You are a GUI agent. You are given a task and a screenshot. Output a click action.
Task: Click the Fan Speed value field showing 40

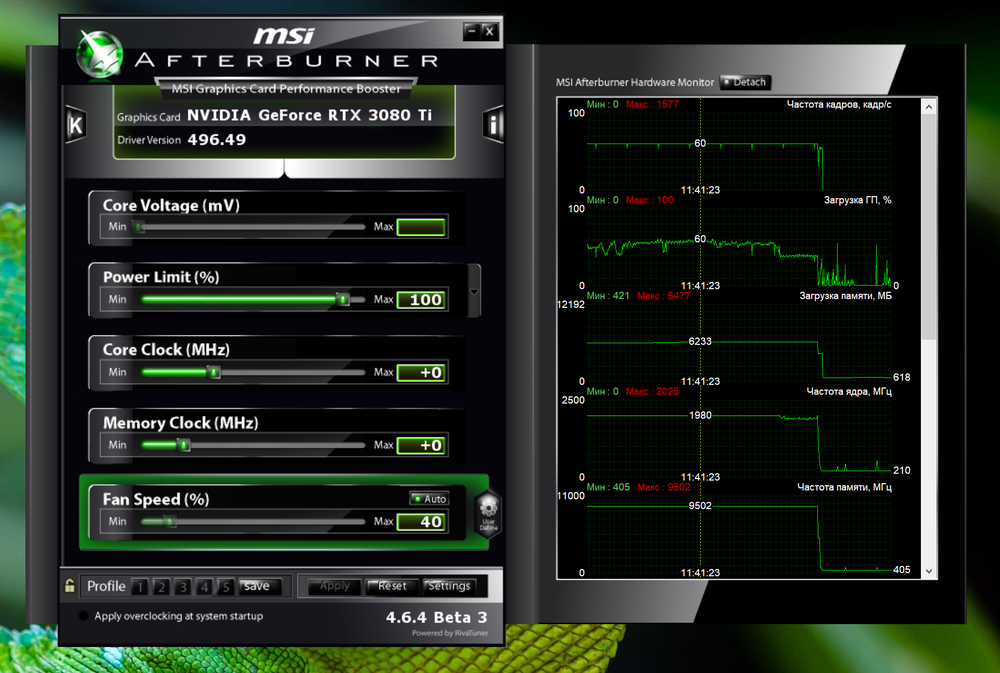pyautogui.click(x=421, y=522)
